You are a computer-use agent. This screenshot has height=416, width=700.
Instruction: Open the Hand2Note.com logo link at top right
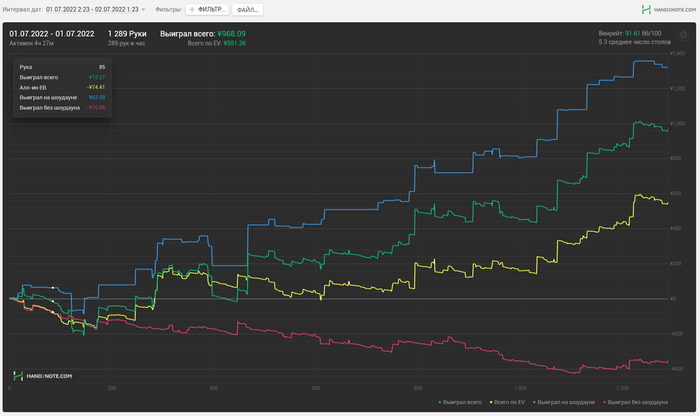click(668, 9)
